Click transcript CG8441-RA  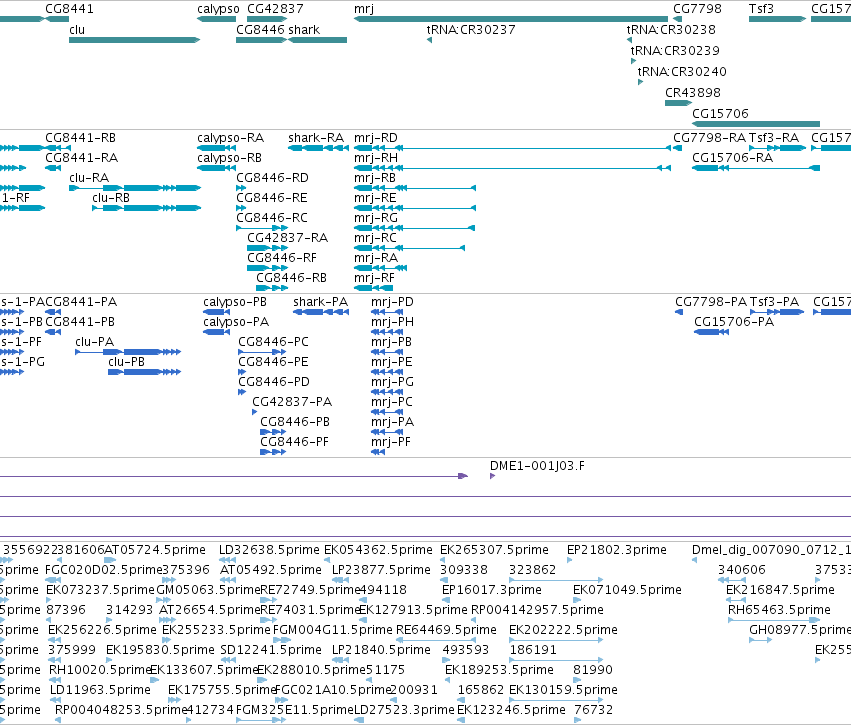click(53, 168)
